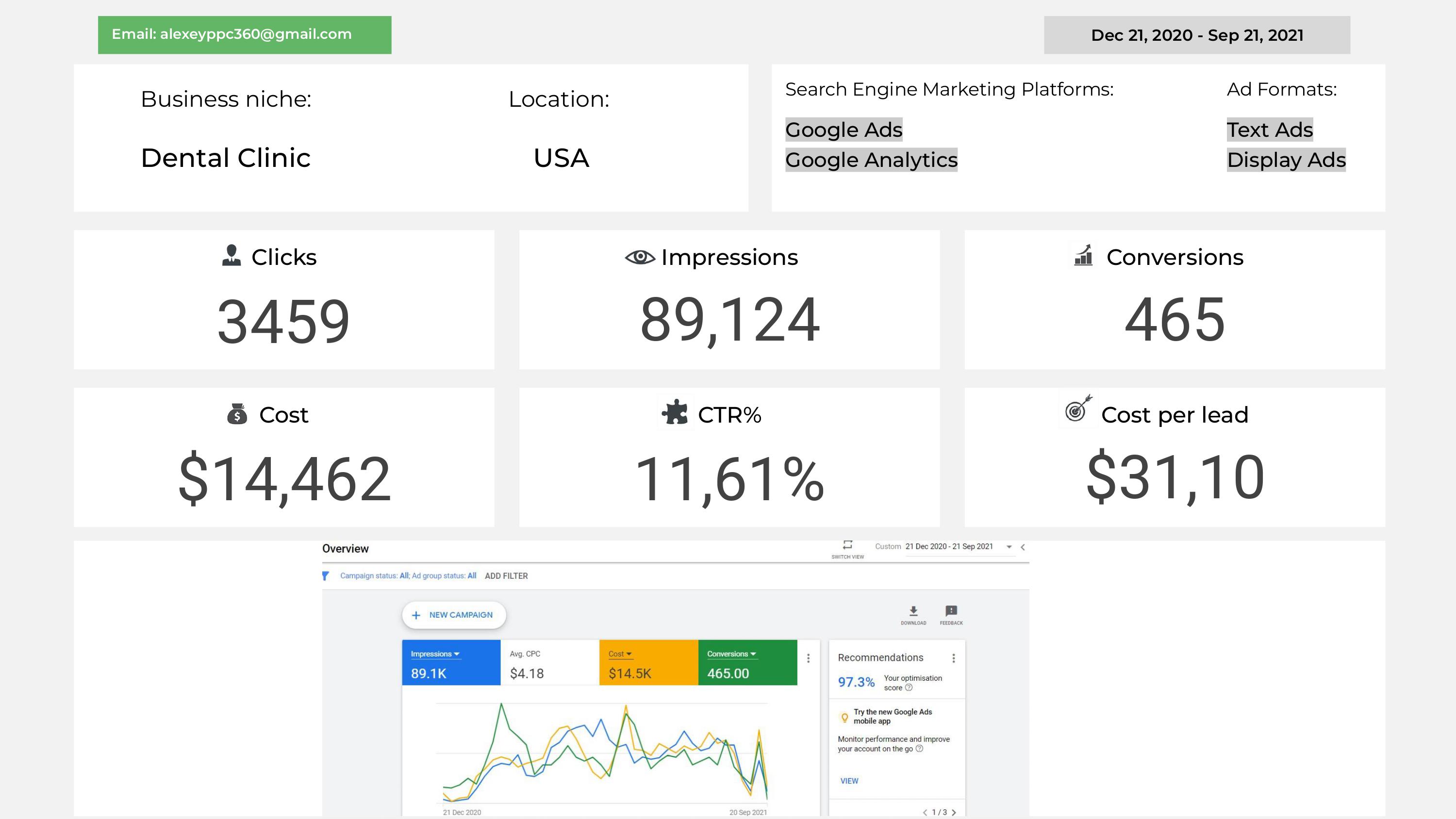Click the Add Filter button
The height and width of the screenshot is (819, 1456).
[506, 576]
